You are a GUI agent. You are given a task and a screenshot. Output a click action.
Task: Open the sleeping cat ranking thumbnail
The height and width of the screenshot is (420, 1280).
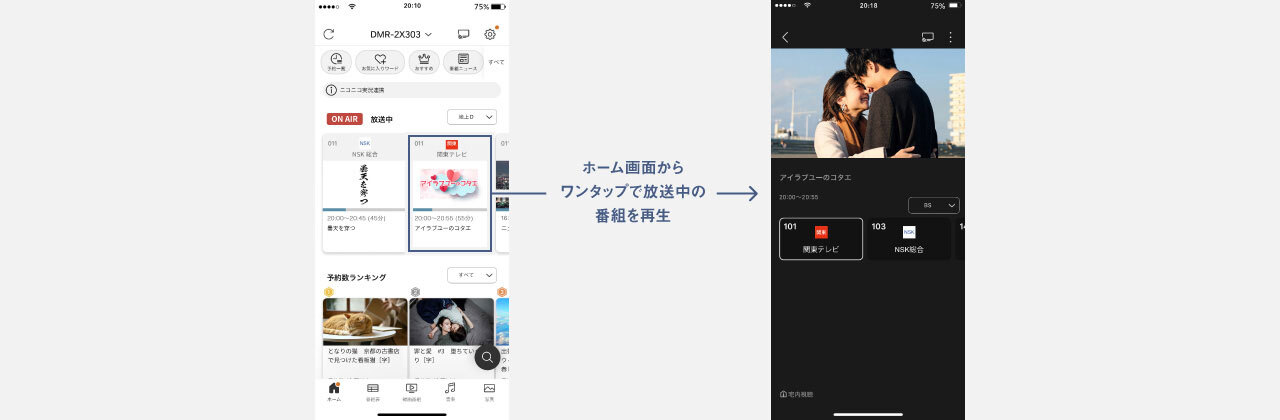point(365,321)
